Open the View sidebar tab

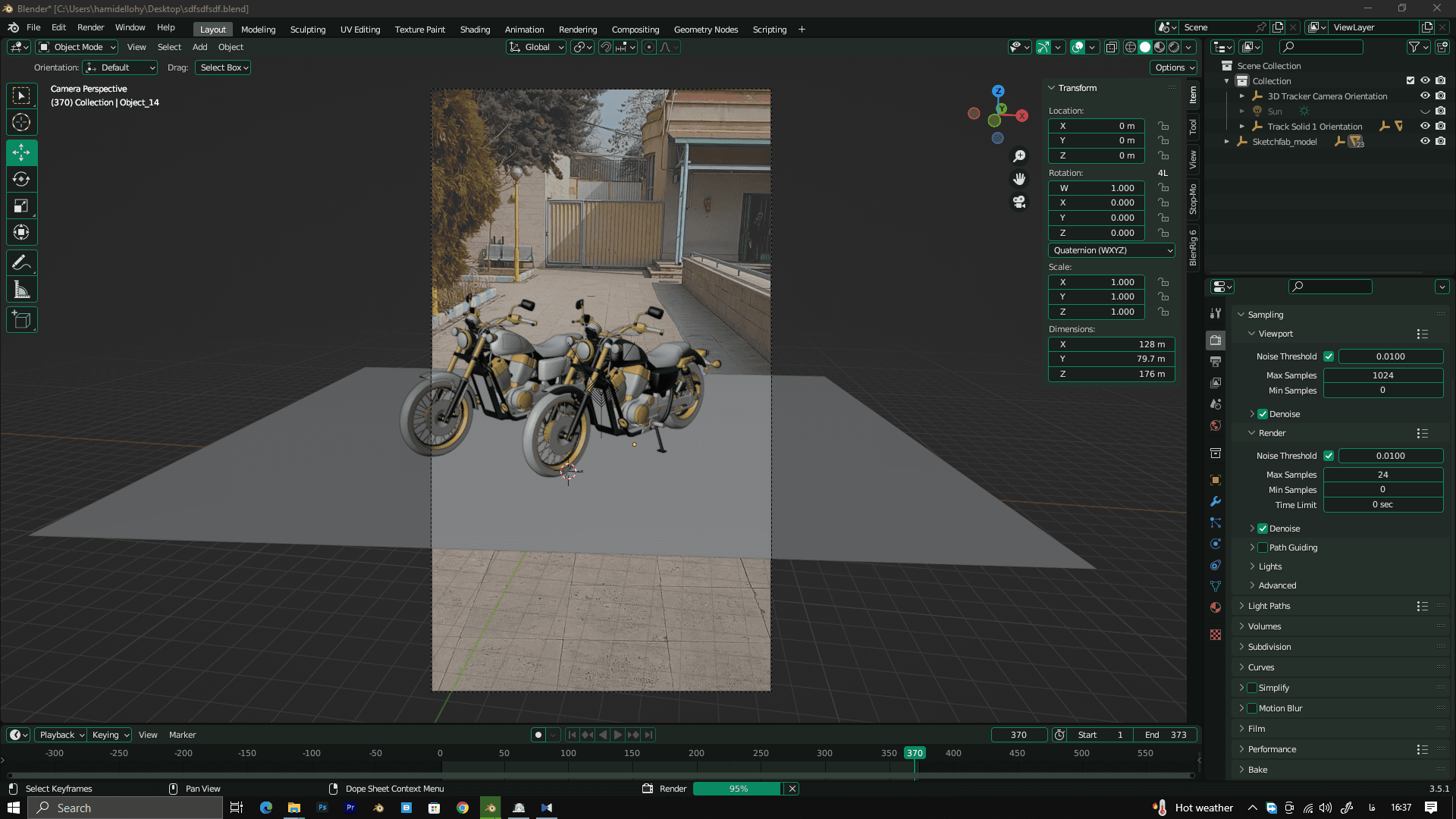(1193, 159)
